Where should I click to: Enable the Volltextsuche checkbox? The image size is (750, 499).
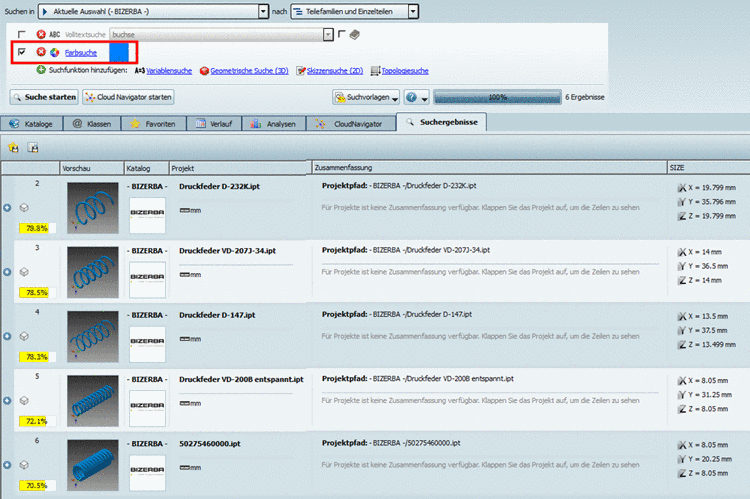[22, 34]
